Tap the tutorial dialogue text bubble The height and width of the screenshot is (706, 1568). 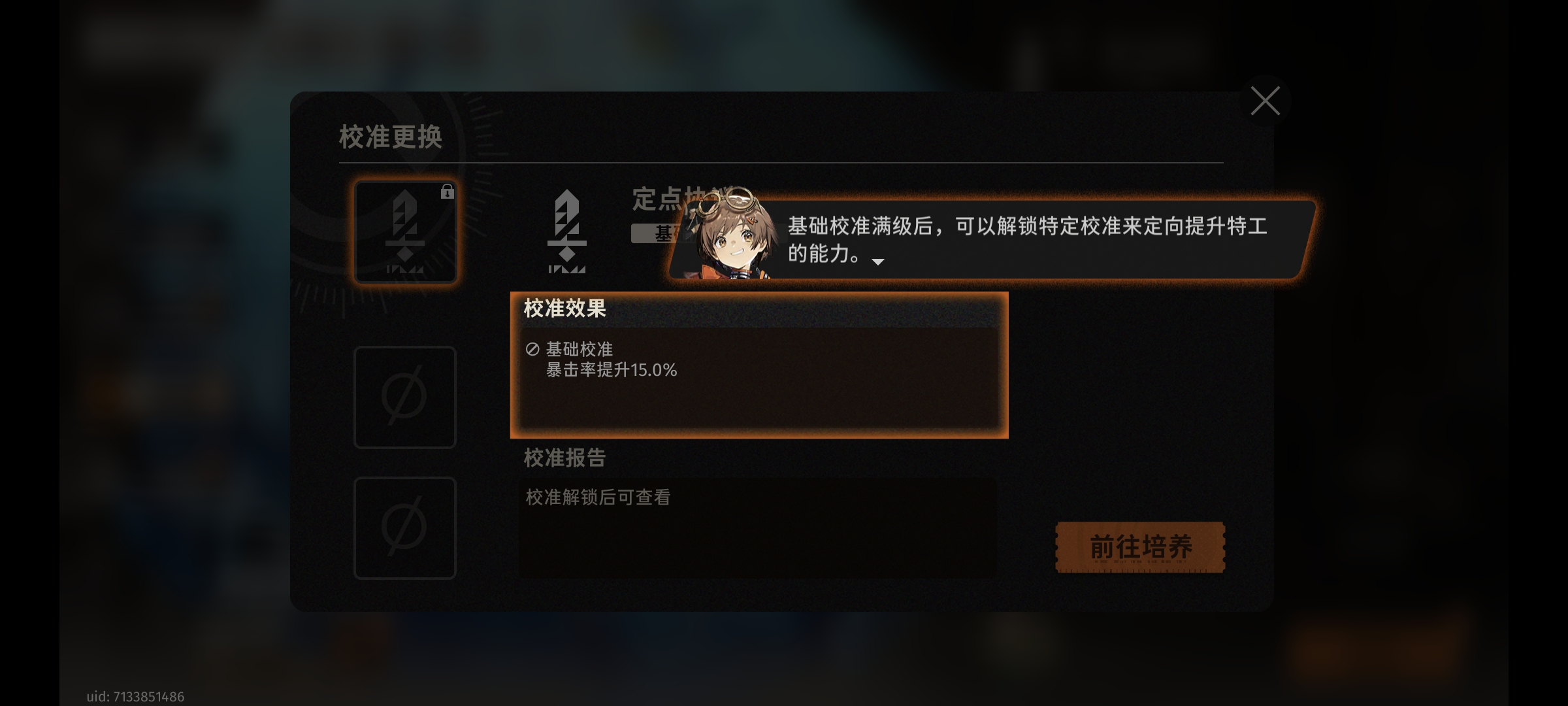pos(993,239)
